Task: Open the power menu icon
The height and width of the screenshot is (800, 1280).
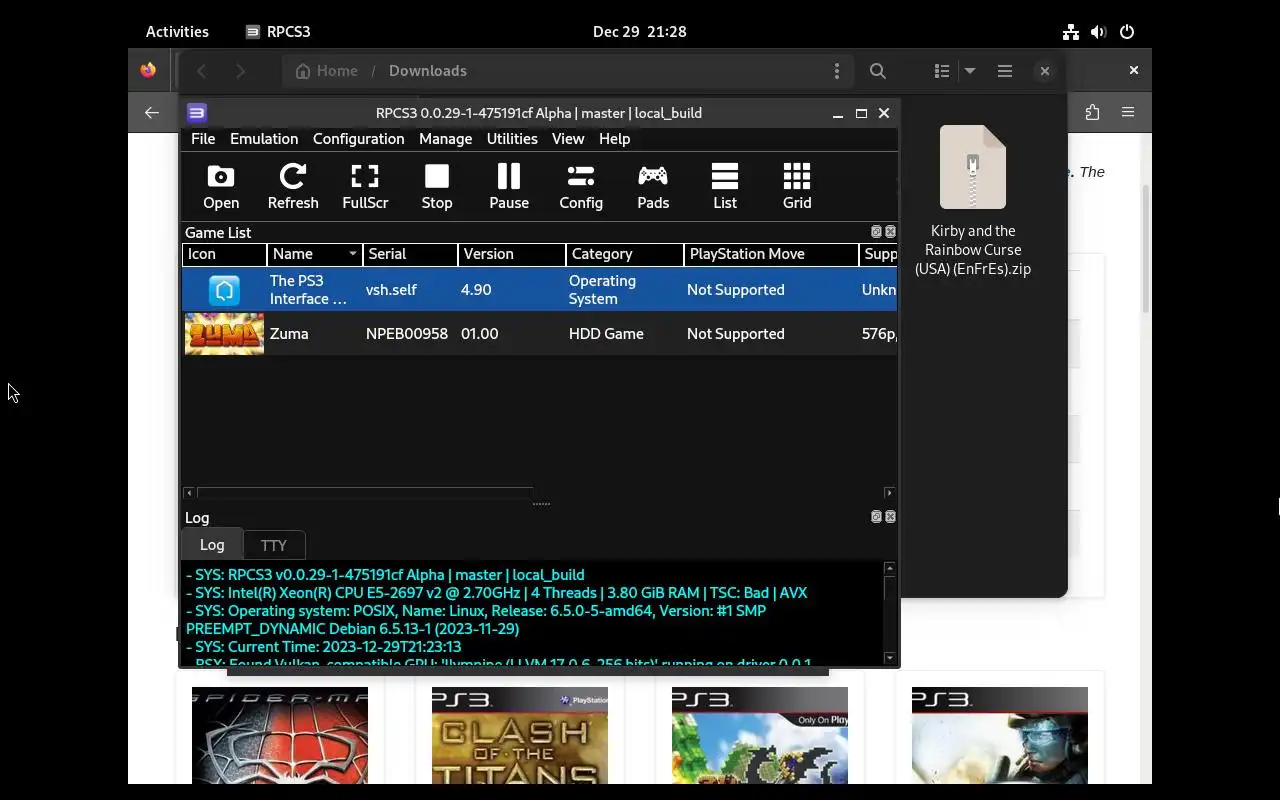Action: (x=1127, y=32)
